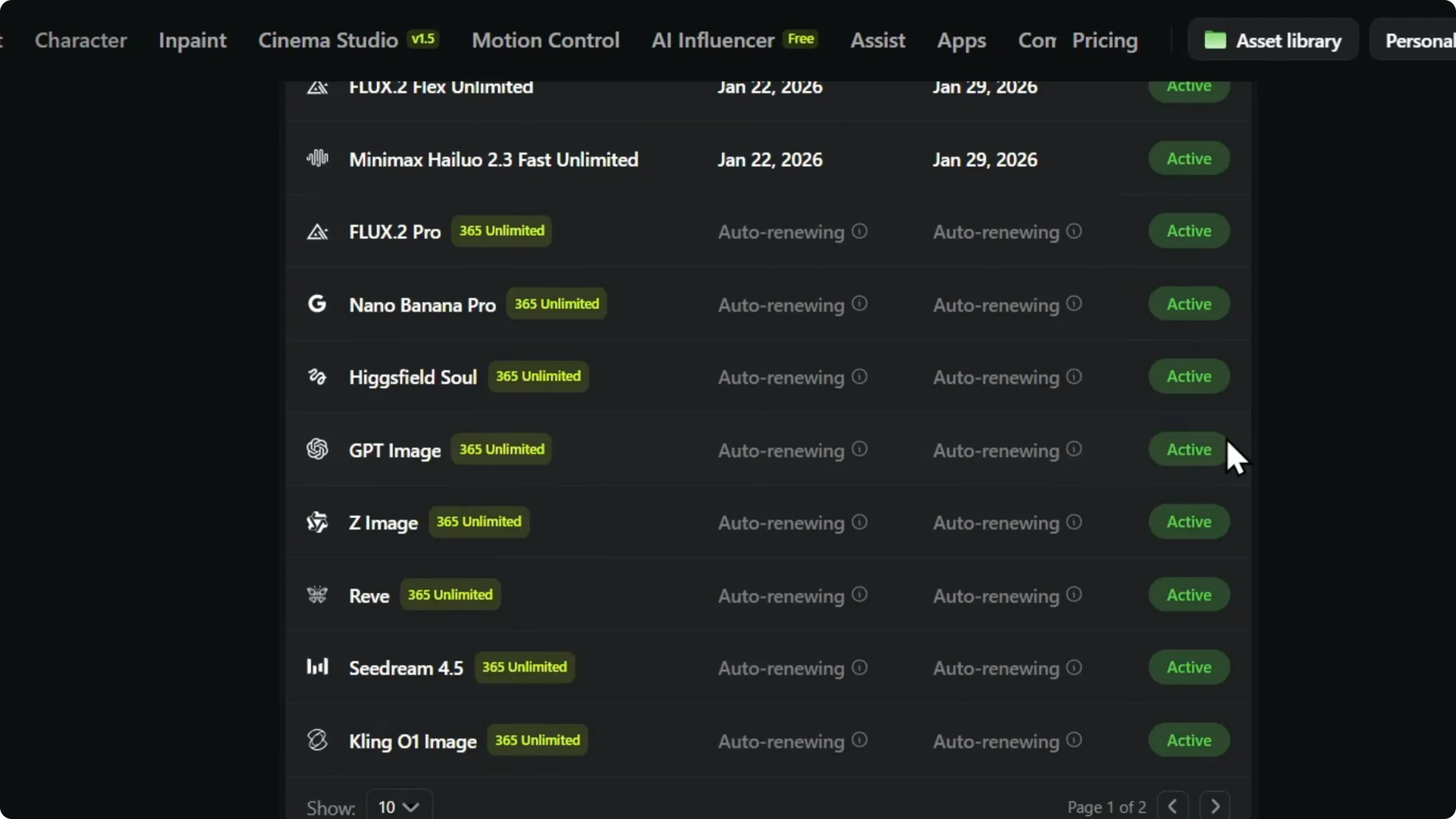Click the Kling O1 Image spiral icon
1456x819 pixels.
coord(317,740)
